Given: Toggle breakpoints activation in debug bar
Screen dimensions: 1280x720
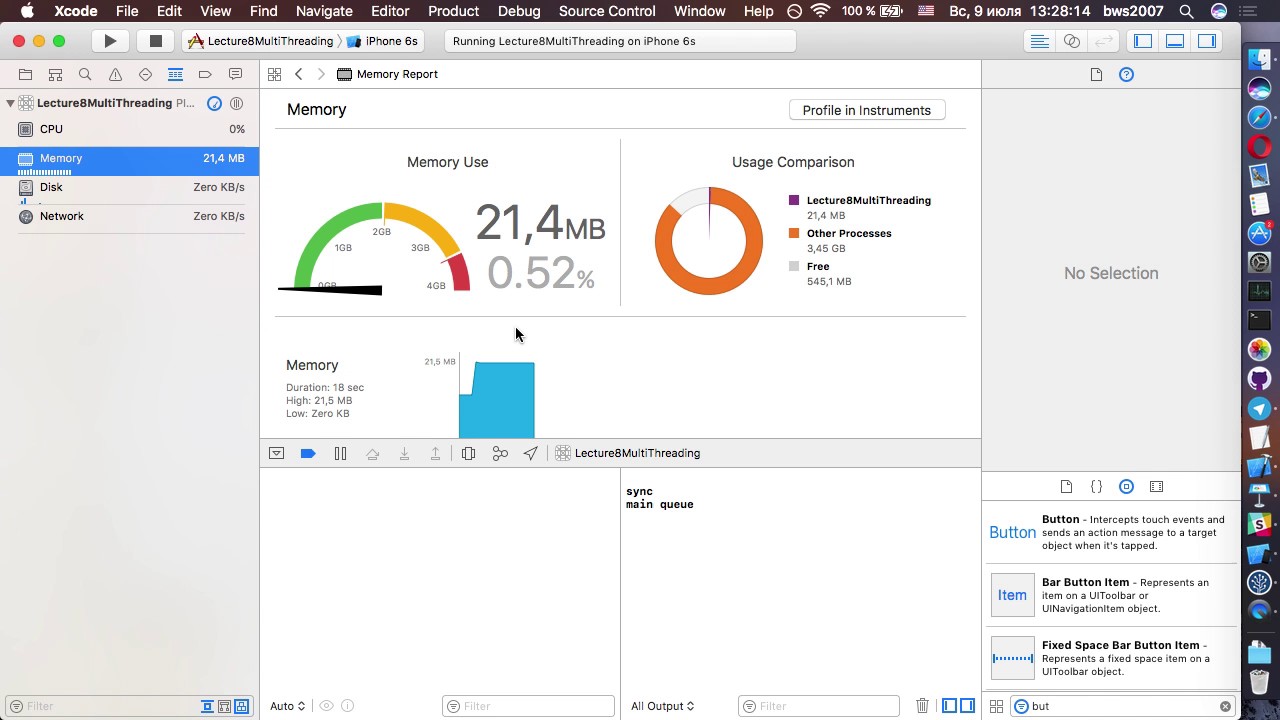Looking at the screenshot, I should [x=308, y=453].
